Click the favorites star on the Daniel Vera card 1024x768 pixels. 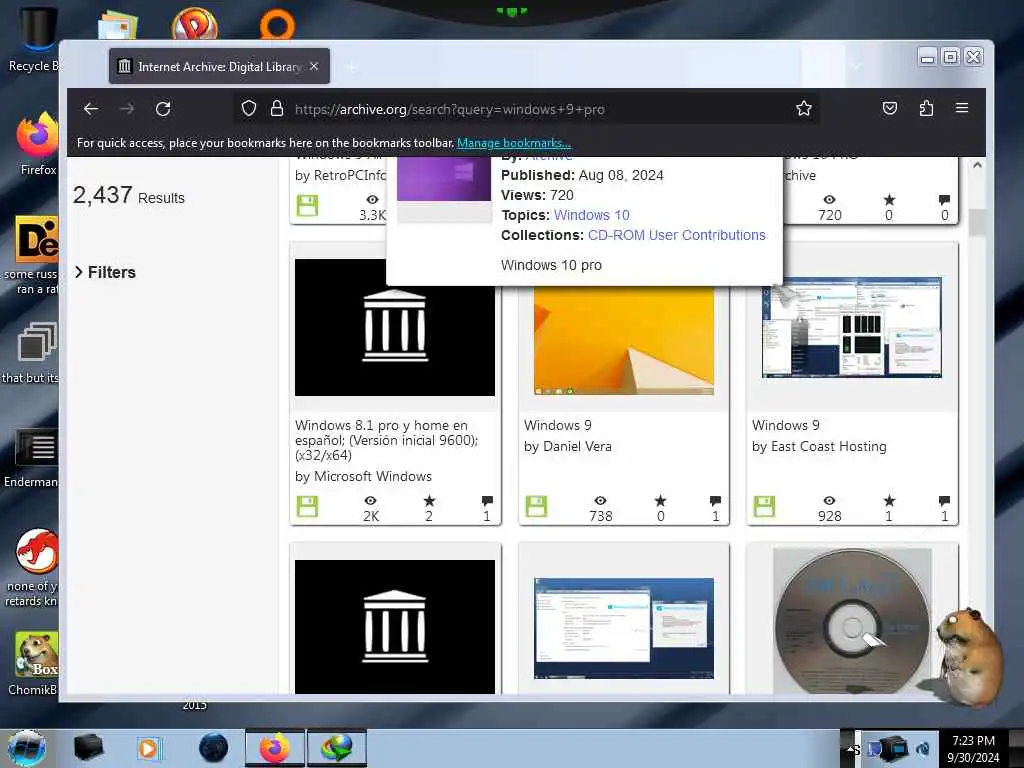pos(660,500)
